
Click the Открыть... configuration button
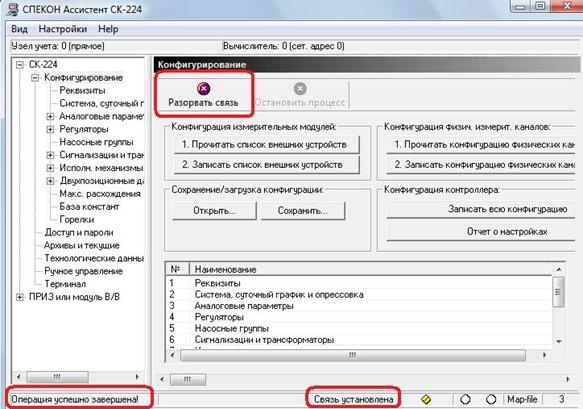215,211
